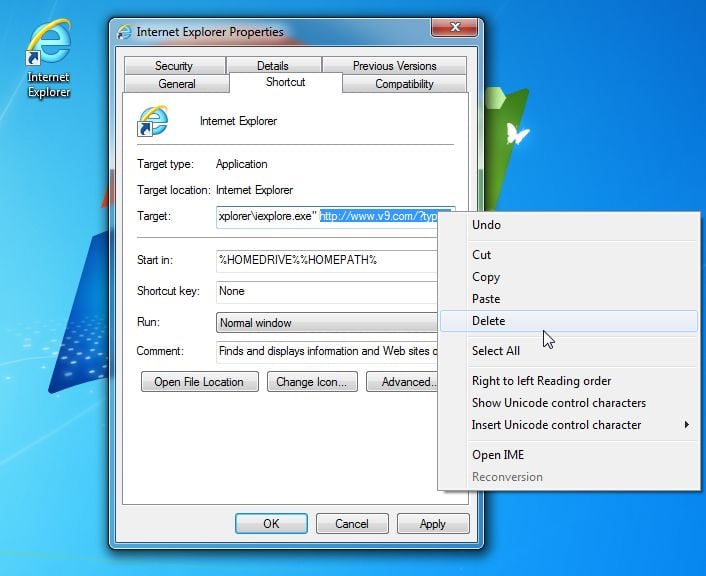This screenshot has width=706, height=576.
Task: Click the Comment text field
Action: 327,352
